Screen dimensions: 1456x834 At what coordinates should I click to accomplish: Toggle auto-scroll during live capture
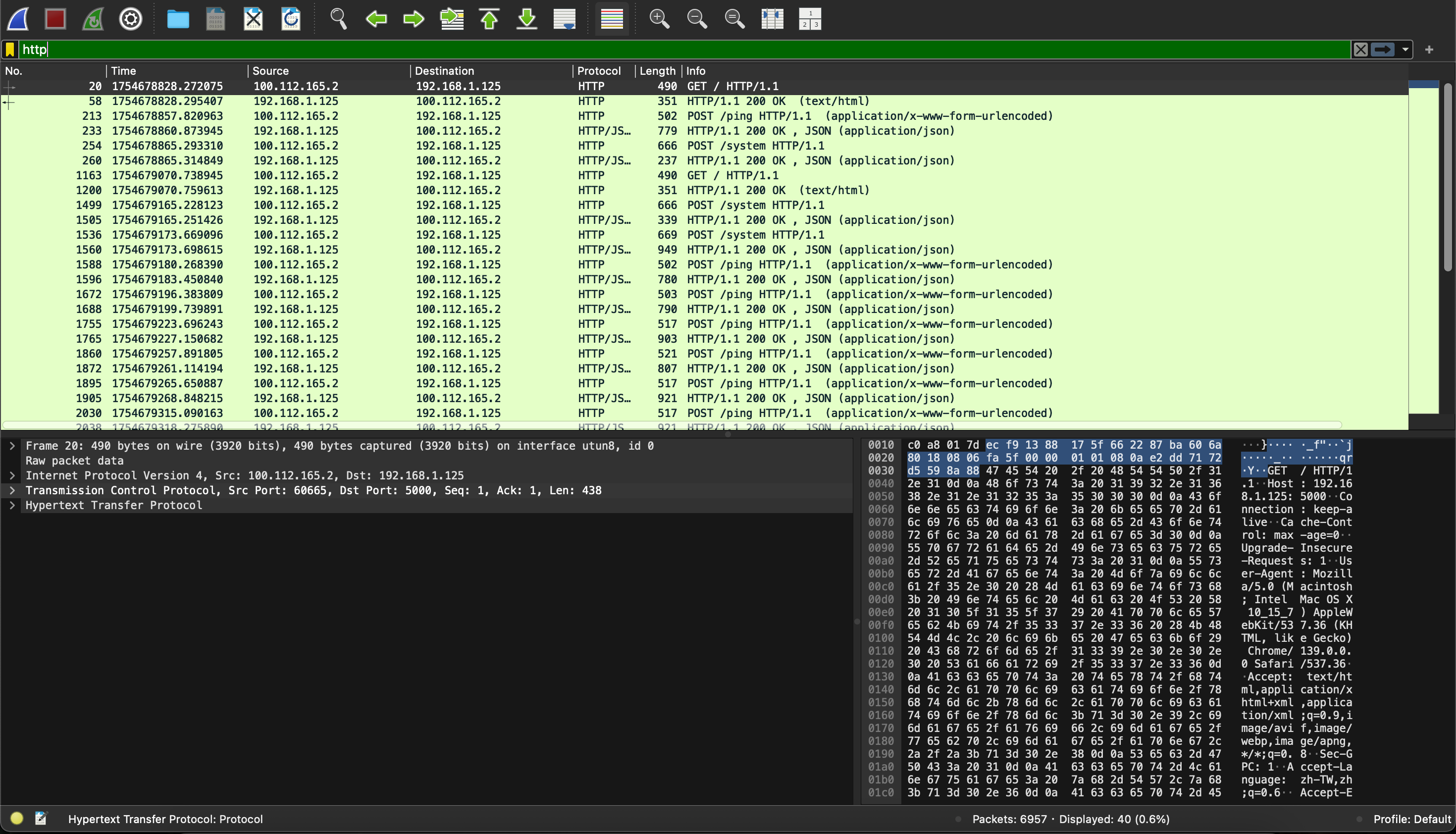coord(564,19)
